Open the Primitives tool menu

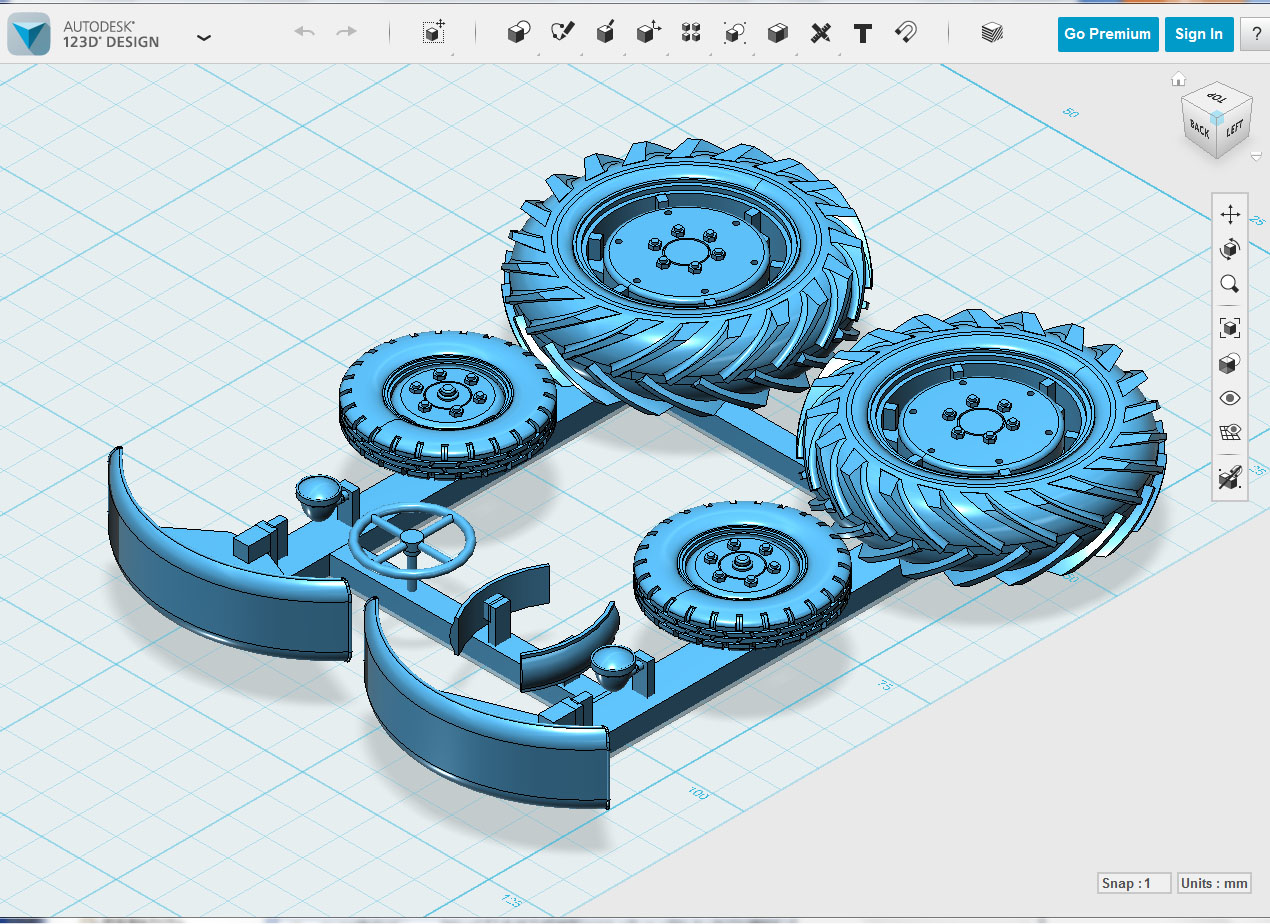[518, 33]
